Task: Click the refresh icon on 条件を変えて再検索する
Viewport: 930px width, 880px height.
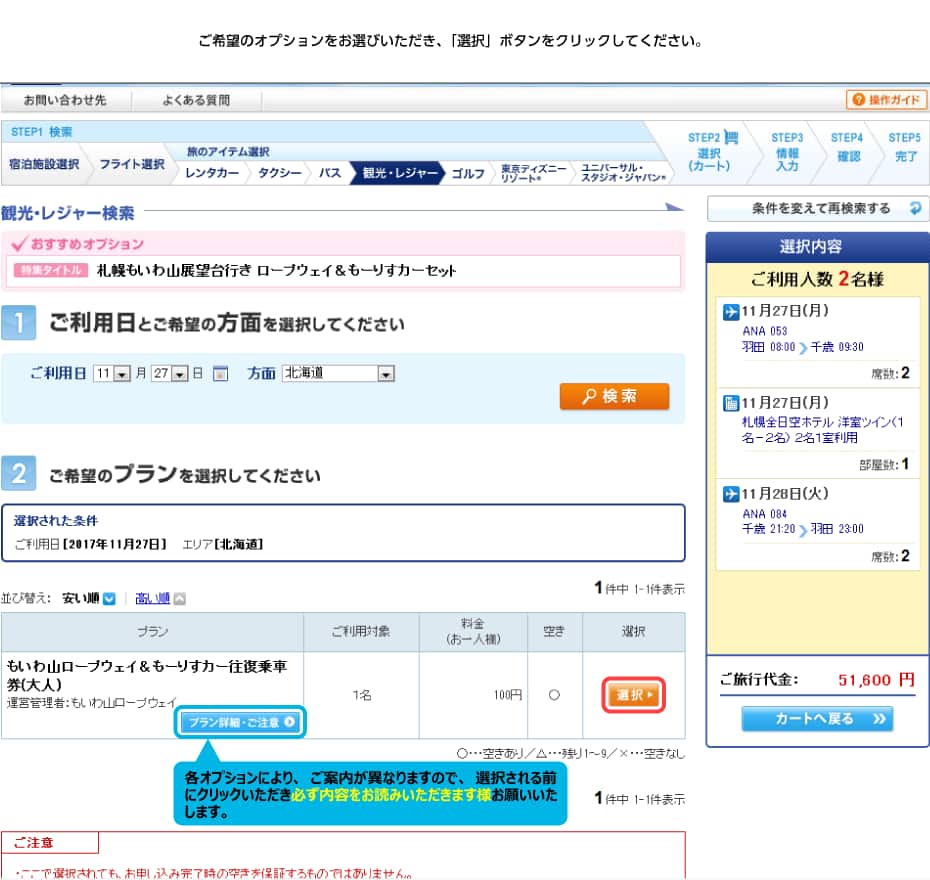Action: pos(914,209)
